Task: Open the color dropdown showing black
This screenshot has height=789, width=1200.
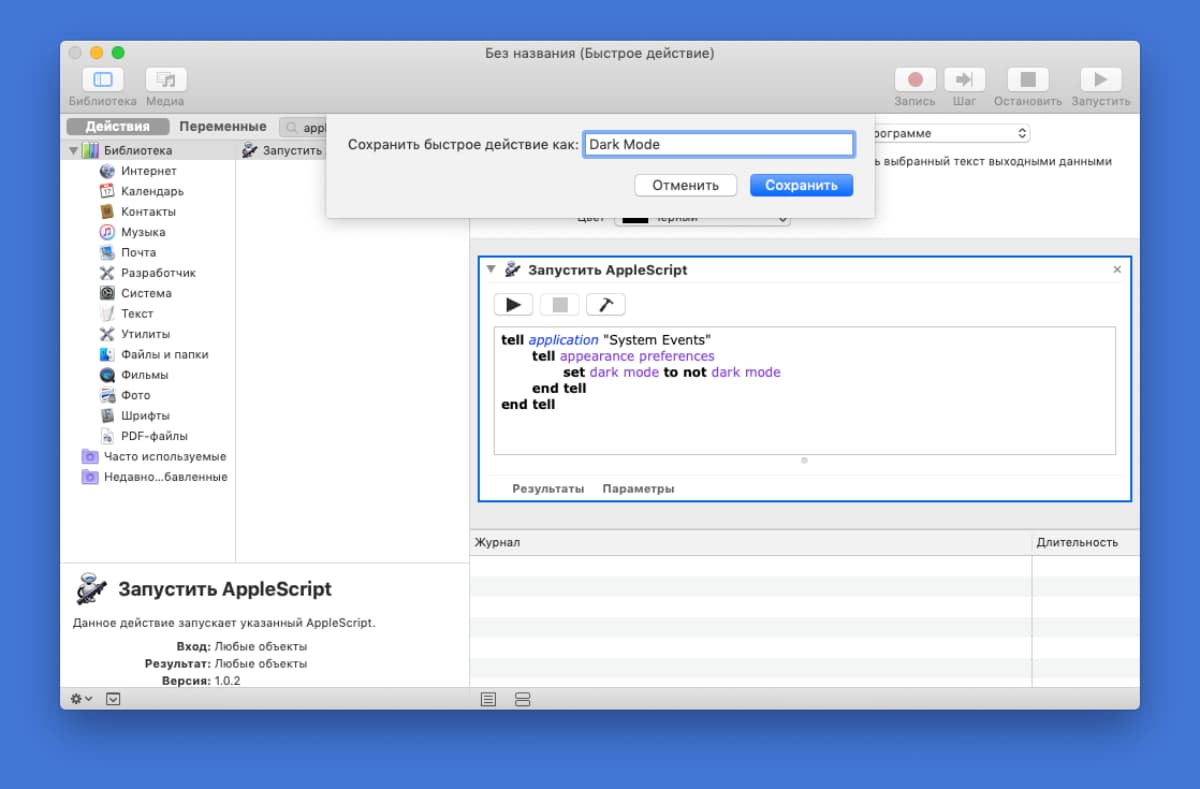Action: pyautogui.click(x=702, y=219)
